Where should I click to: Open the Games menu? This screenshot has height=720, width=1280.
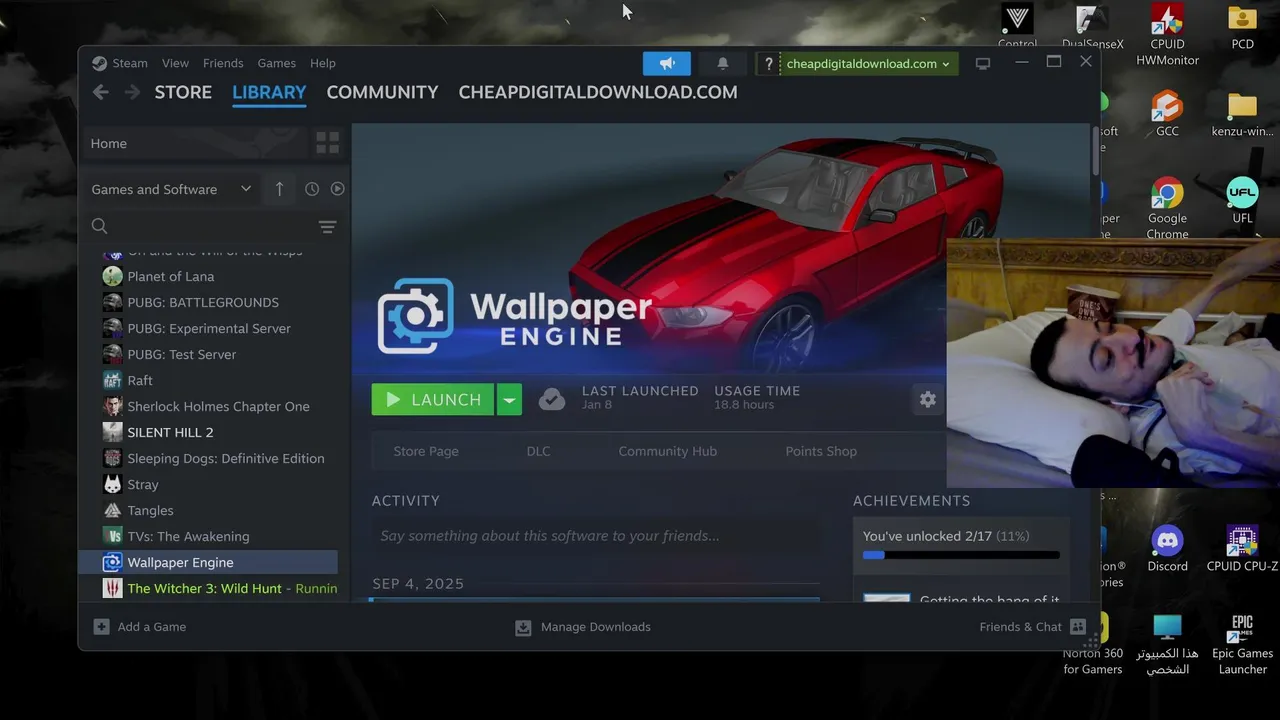pos(276,63)
